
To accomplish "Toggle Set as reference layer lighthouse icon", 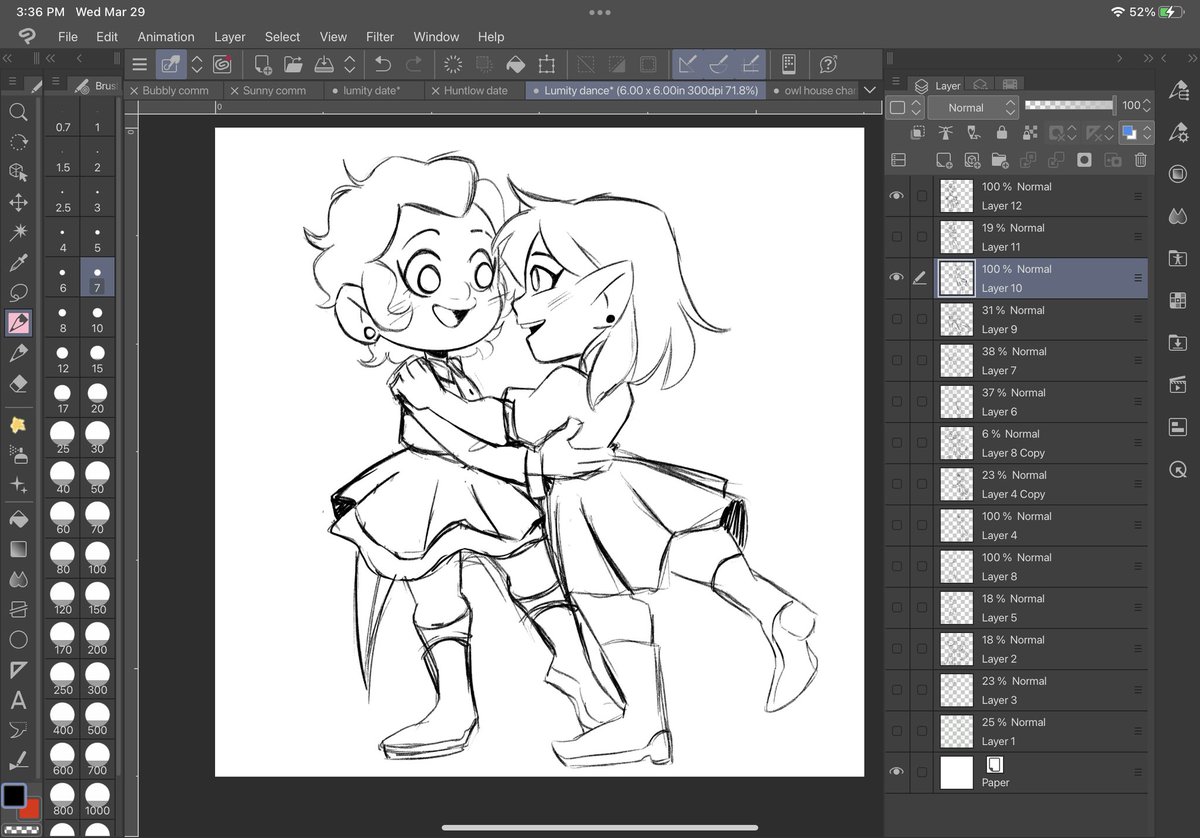I will (945, 133).
